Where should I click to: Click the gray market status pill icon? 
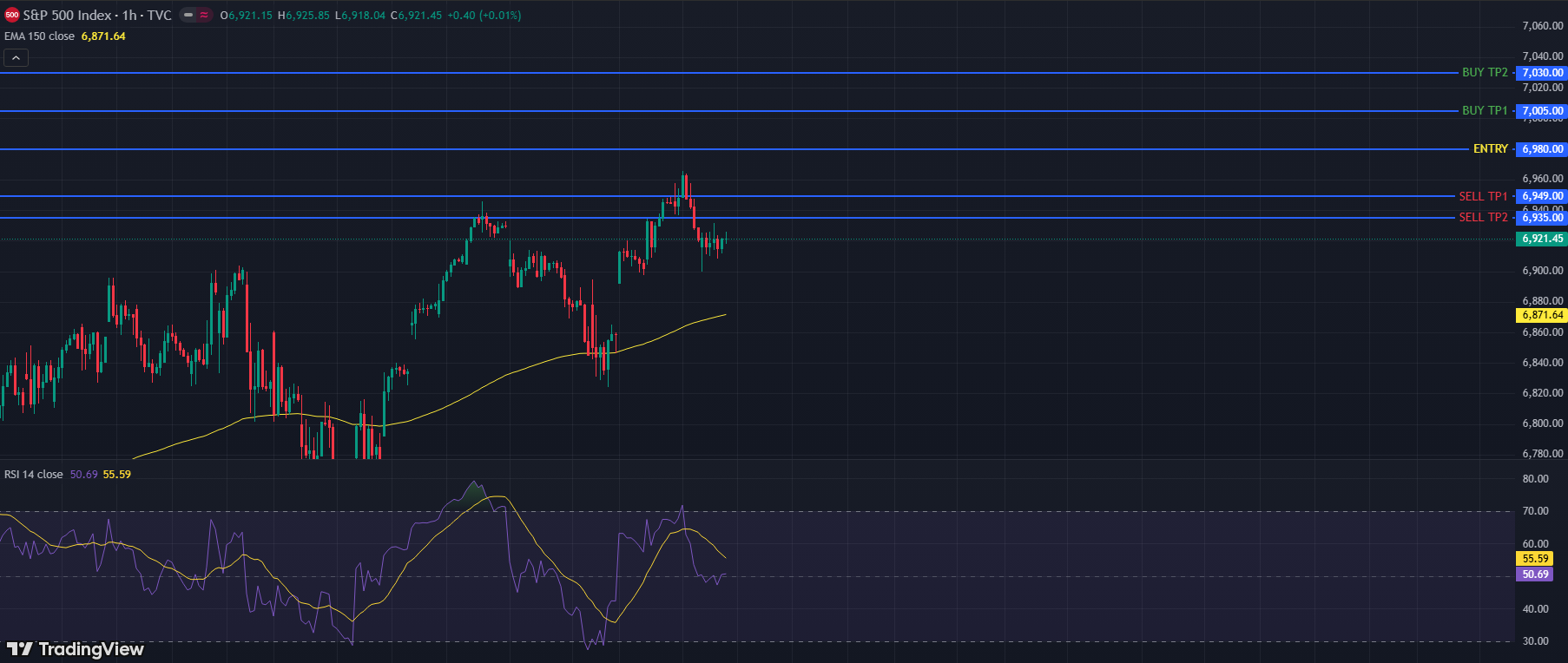pyautogui.click(x=188, y=15)
